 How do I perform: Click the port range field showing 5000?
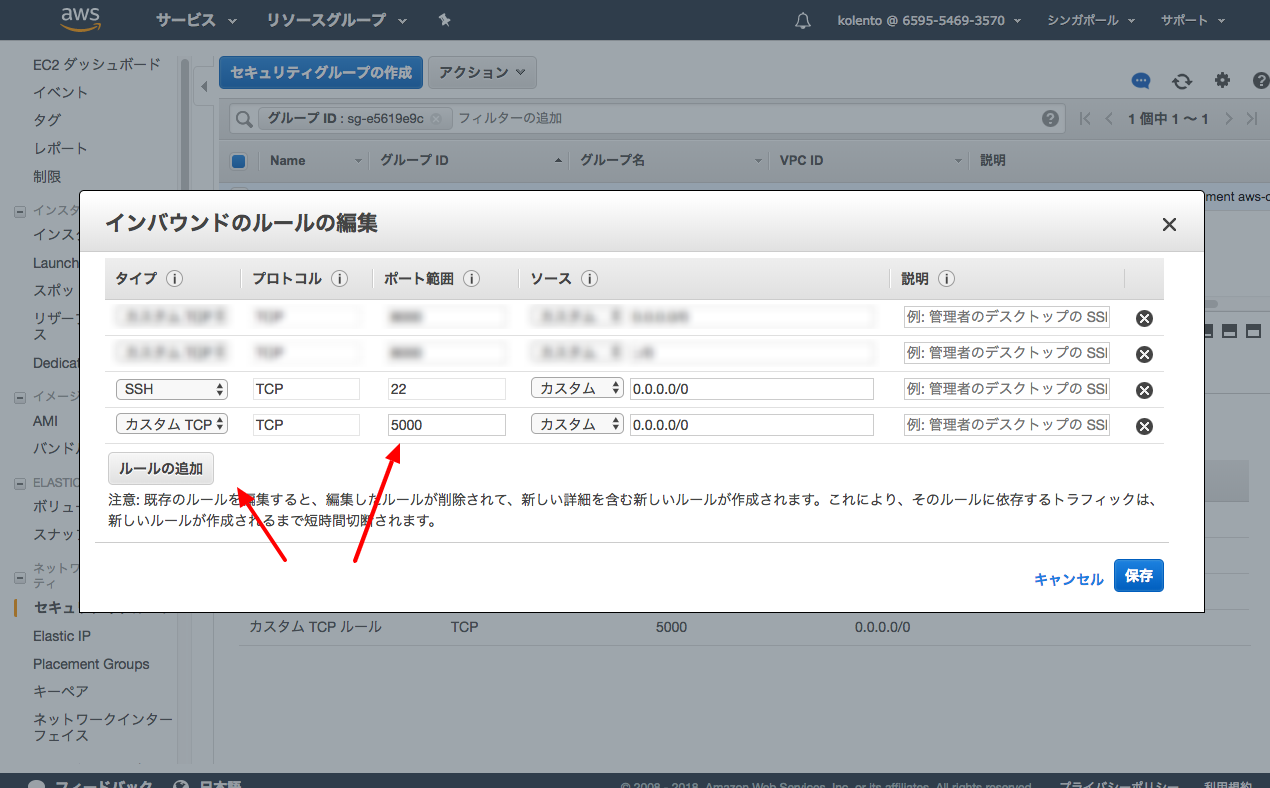[446, 424]
